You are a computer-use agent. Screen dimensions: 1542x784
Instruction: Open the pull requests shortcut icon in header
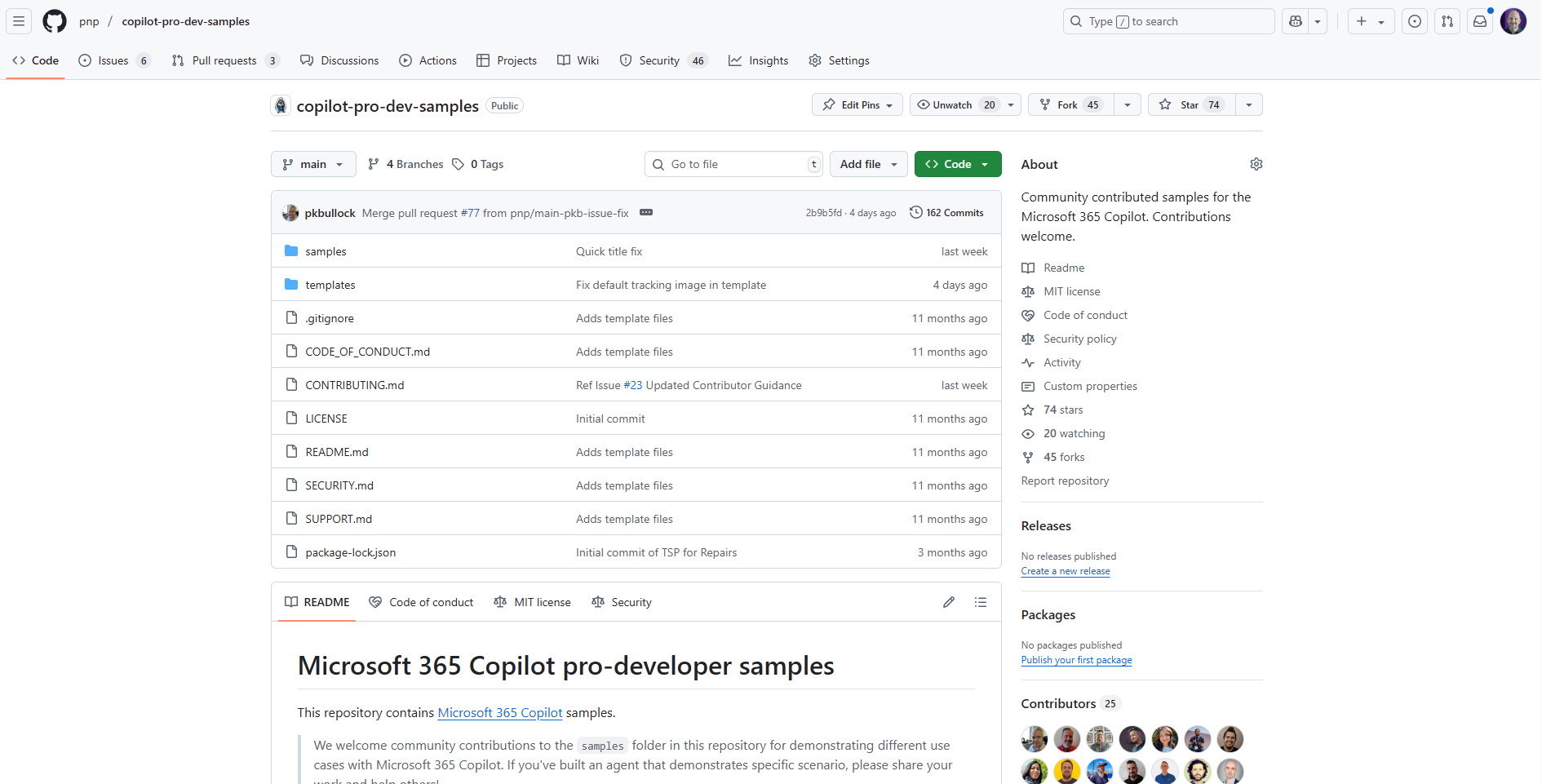(x=1447, y=21)
